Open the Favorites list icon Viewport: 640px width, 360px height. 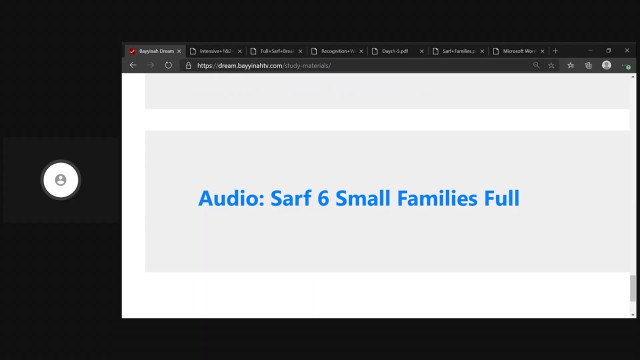(571, 65)
